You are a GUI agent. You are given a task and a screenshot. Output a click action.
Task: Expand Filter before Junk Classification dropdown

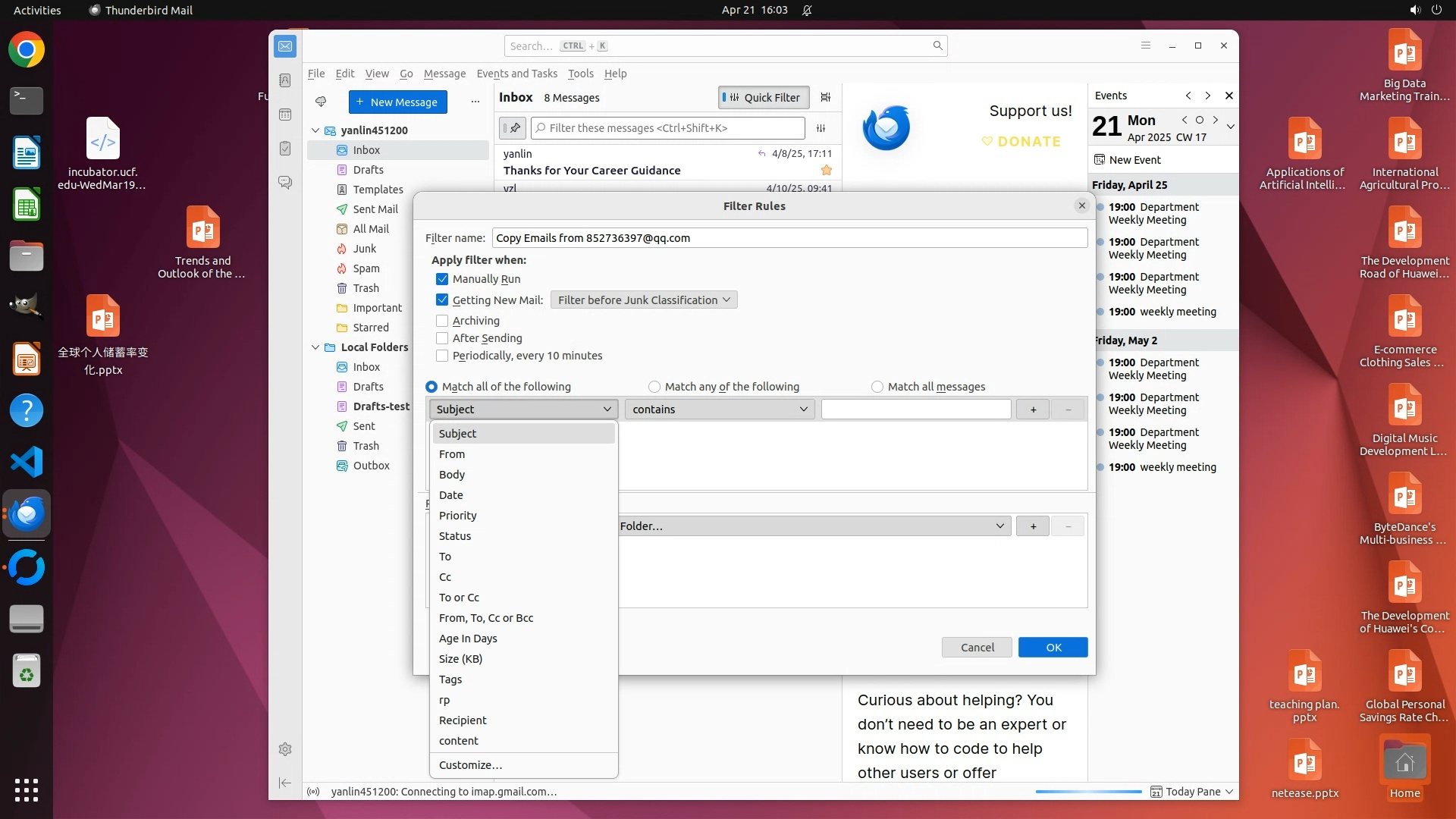(x=643, y=300)
